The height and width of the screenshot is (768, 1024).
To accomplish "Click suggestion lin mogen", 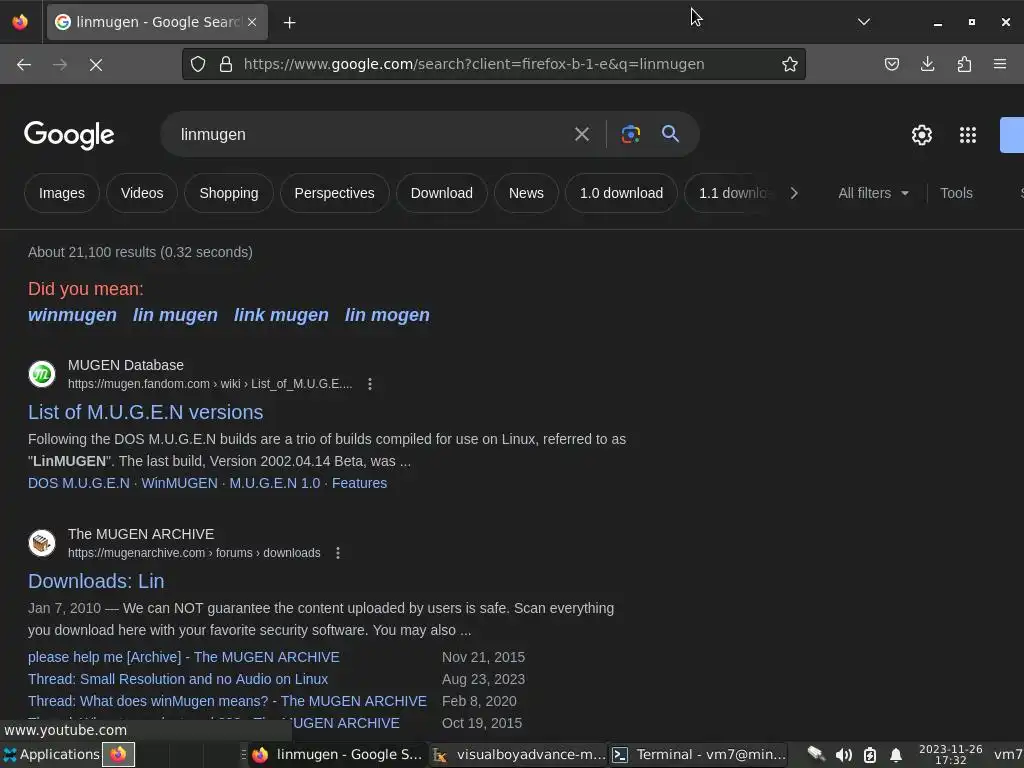I will [x=387, y=315].
